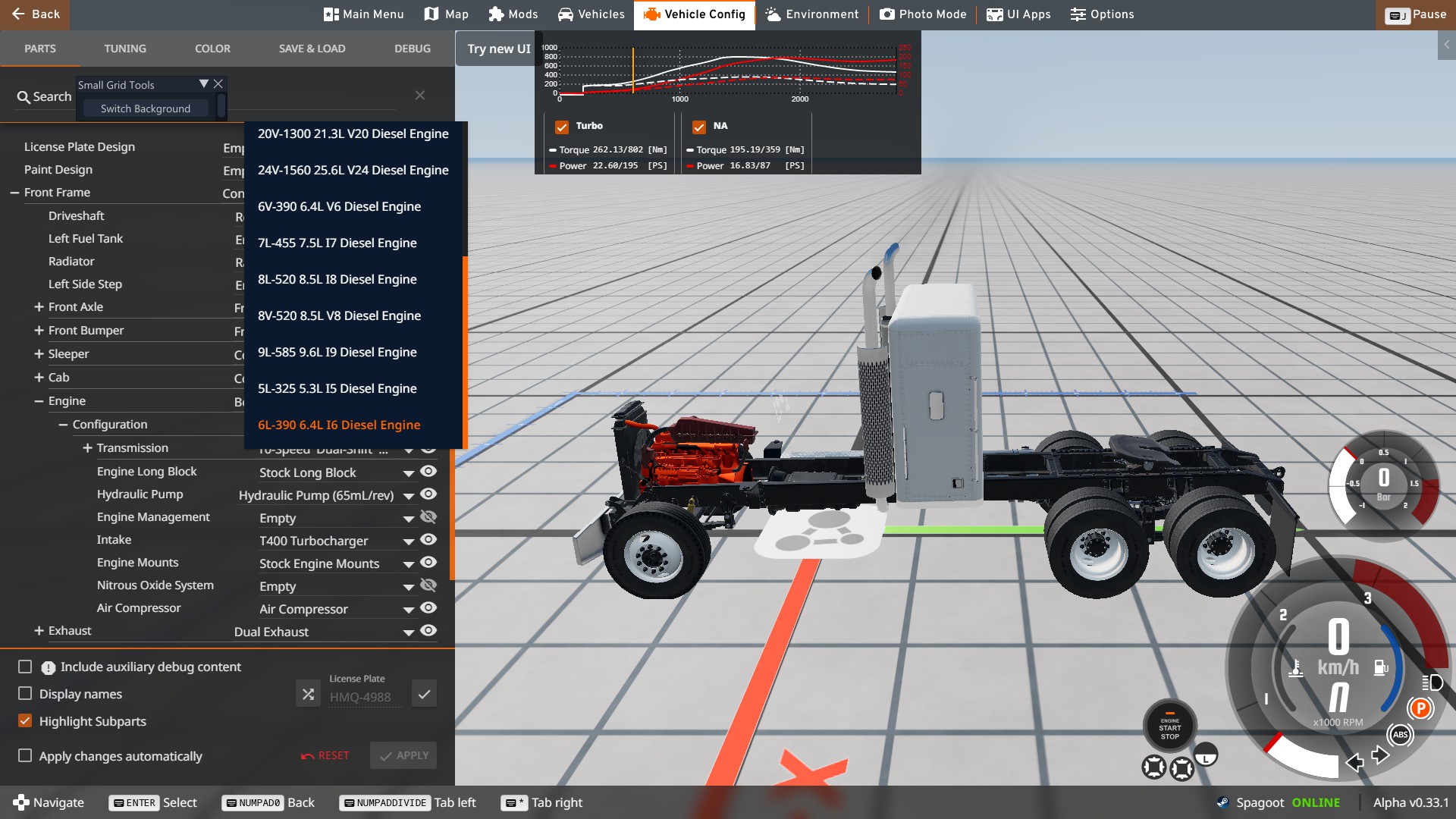Toggle visibility of T400 Turbocharger
This screenshot has width=1456, height=819.
pyautogui.click(x=428, y=540)
